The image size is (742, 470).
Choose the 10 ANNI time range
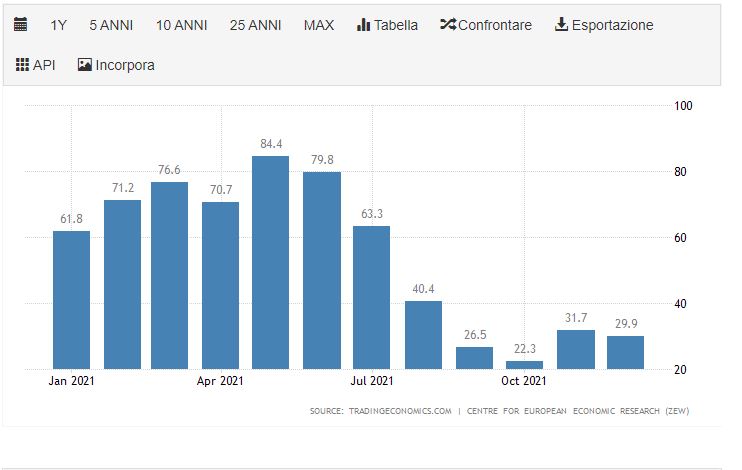tap(180, 25)
